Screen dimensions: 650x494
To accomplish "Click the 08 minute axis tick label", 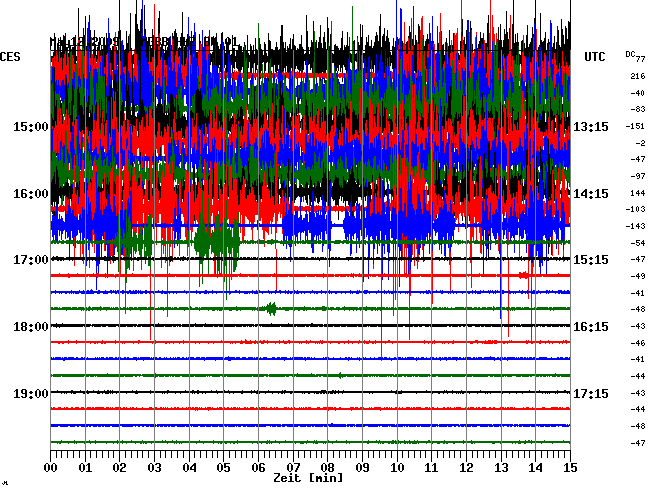I will pos(327,468).
